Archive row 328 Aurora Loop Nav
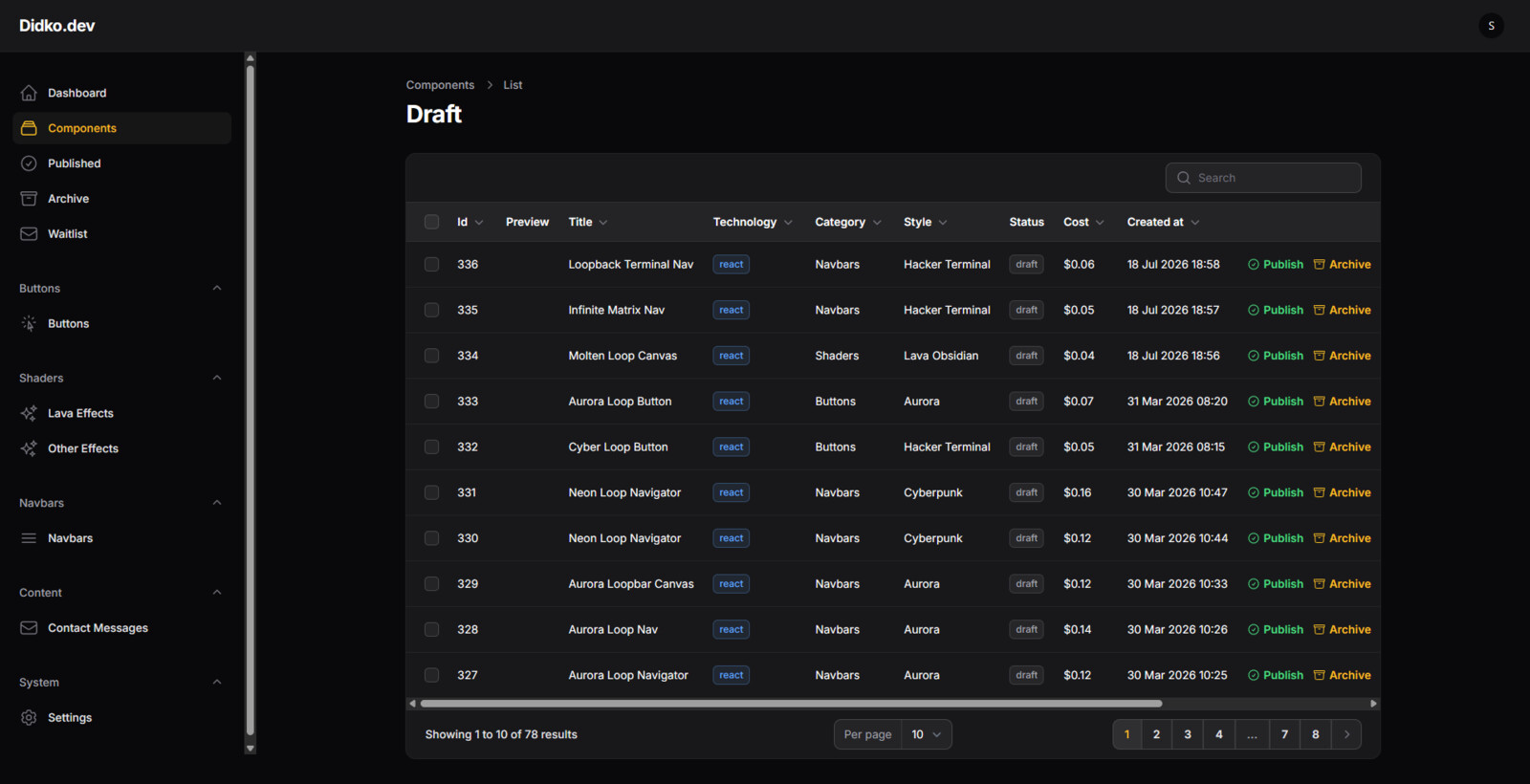1530x784 pixels. coord(1342,630)
